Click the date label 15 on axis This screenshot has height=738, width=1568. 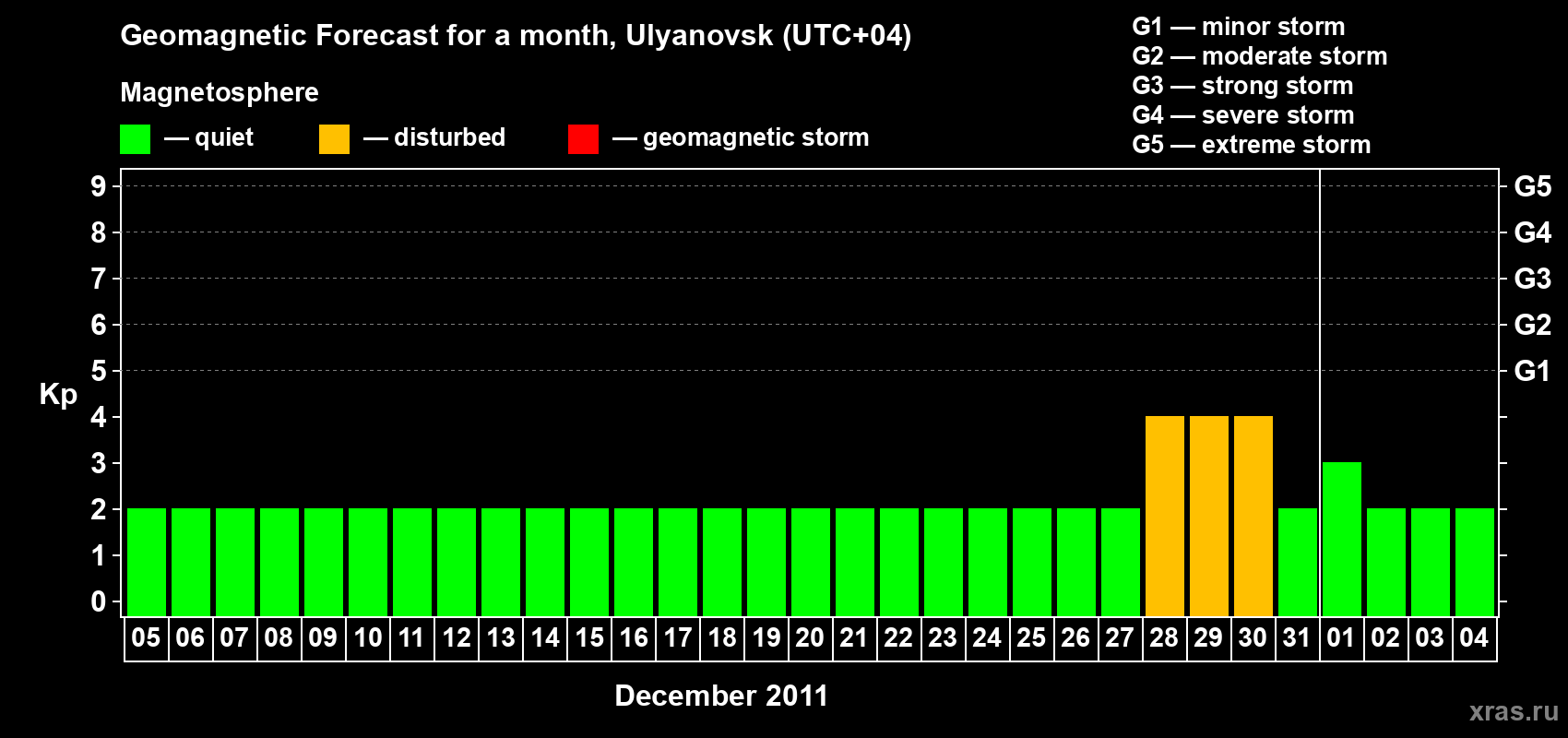589,638
